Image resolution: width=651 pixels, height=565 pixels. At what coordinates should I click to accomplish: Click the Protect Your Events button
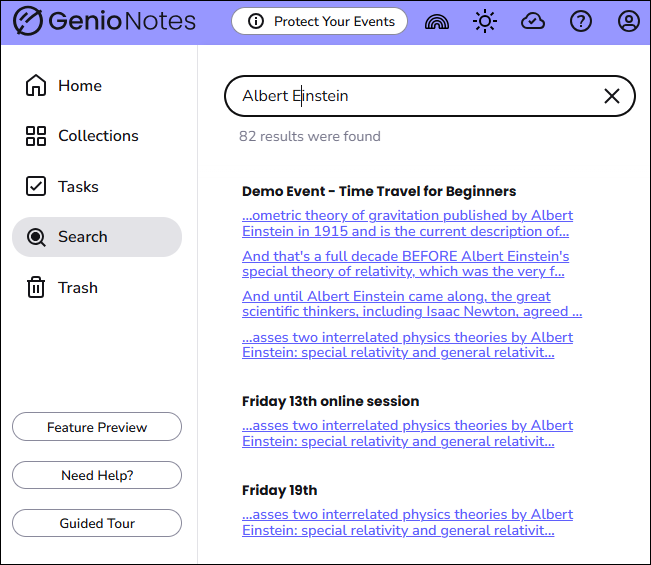pos(319,21)
